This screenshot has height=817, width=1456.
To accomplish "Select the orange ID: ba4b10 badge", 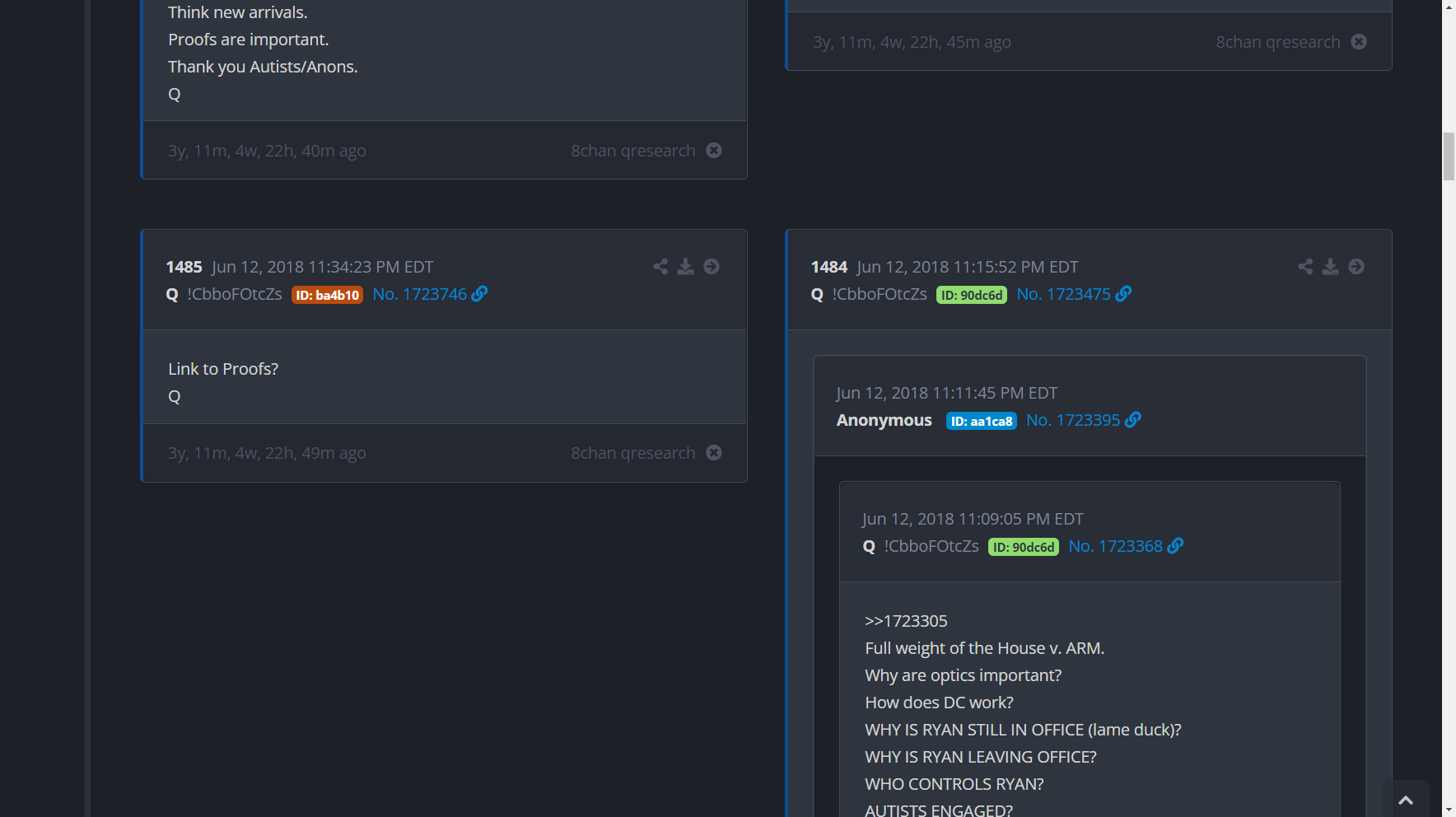I will tap(327, 295).
